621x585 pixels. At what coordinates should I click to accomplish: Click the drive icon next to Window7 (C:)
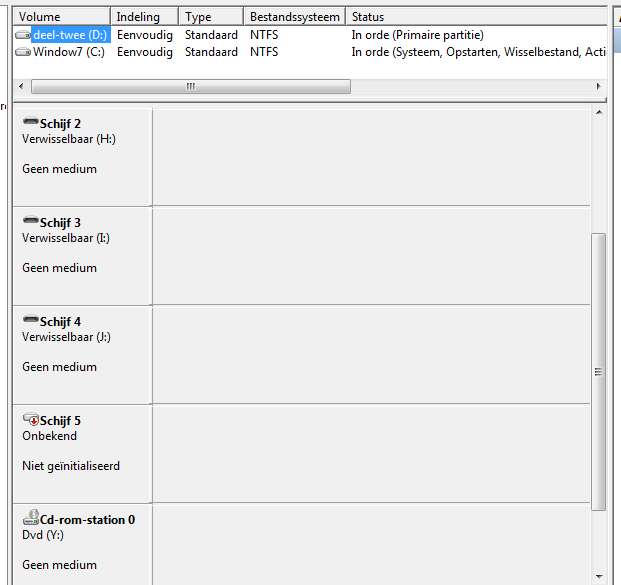click(23, 52)
